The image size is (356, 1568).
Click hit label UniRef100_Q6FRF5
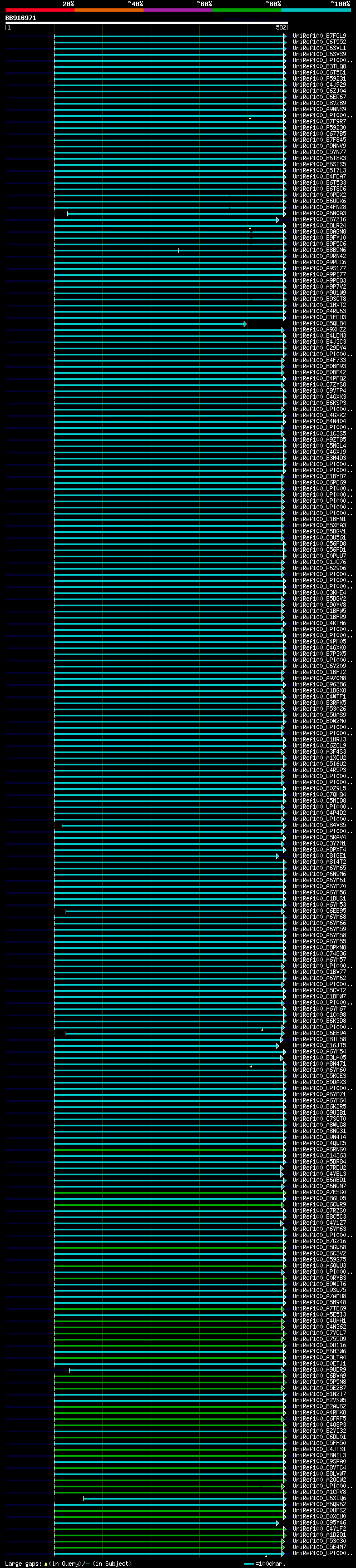pos(319,1418)
